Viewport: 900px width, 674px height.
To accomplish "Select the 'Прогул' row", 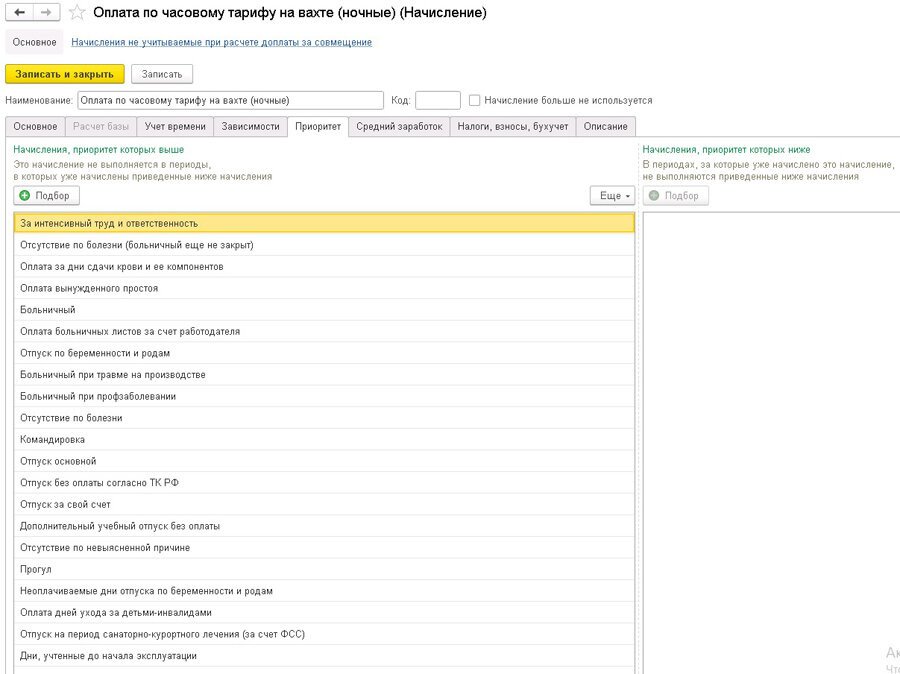I will [324, 570].
